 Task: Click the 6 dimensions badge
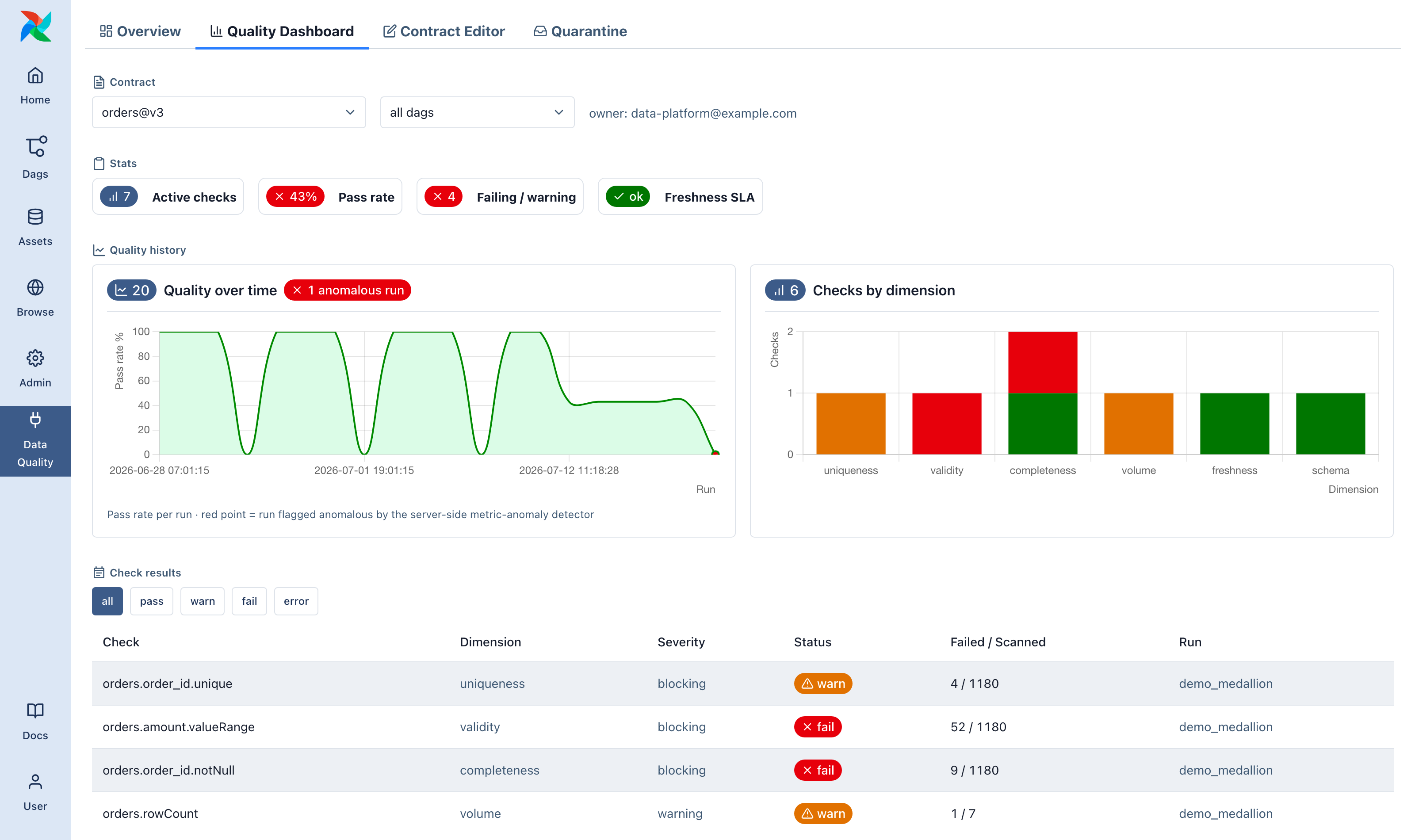pos(785,290)
